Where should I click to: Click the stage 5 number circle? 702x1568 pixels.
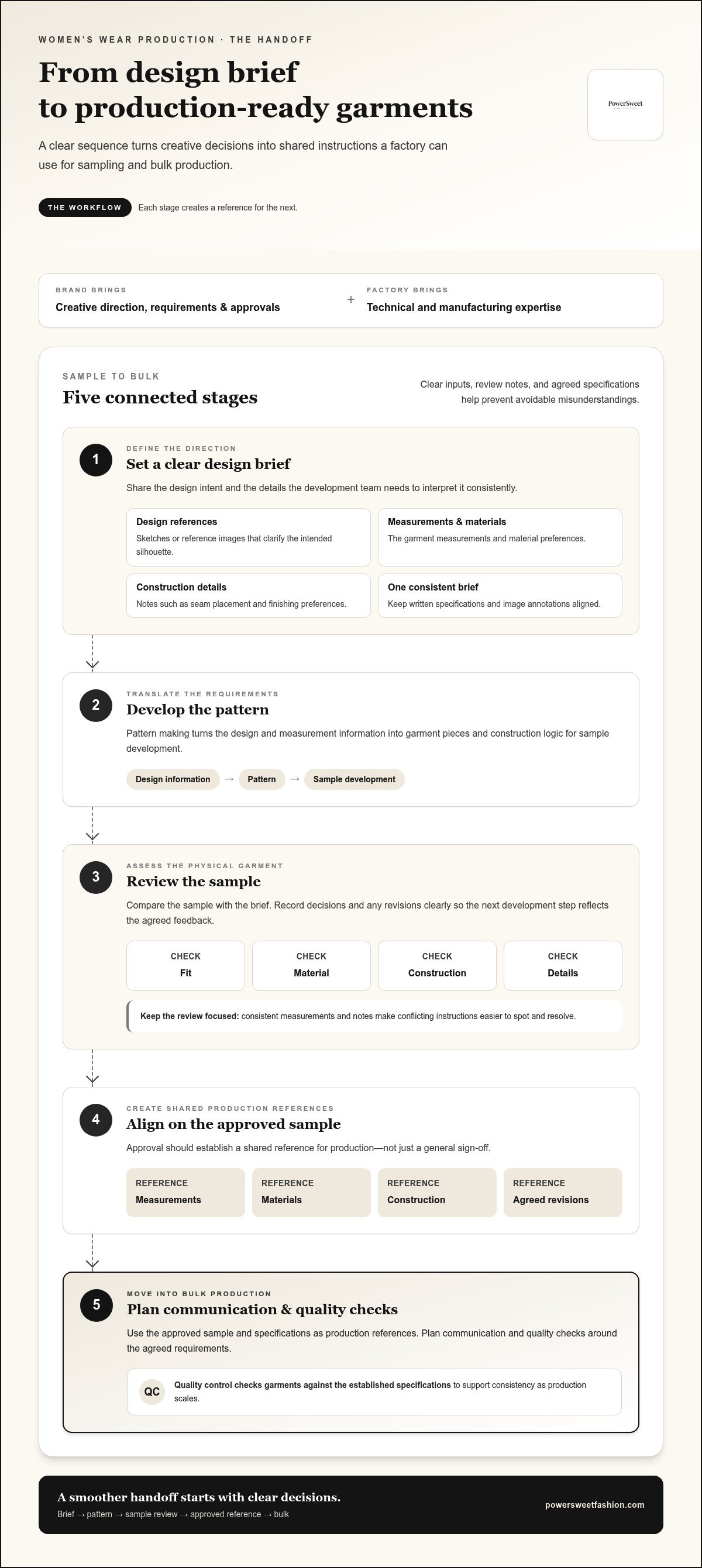tap(96, 1305)
